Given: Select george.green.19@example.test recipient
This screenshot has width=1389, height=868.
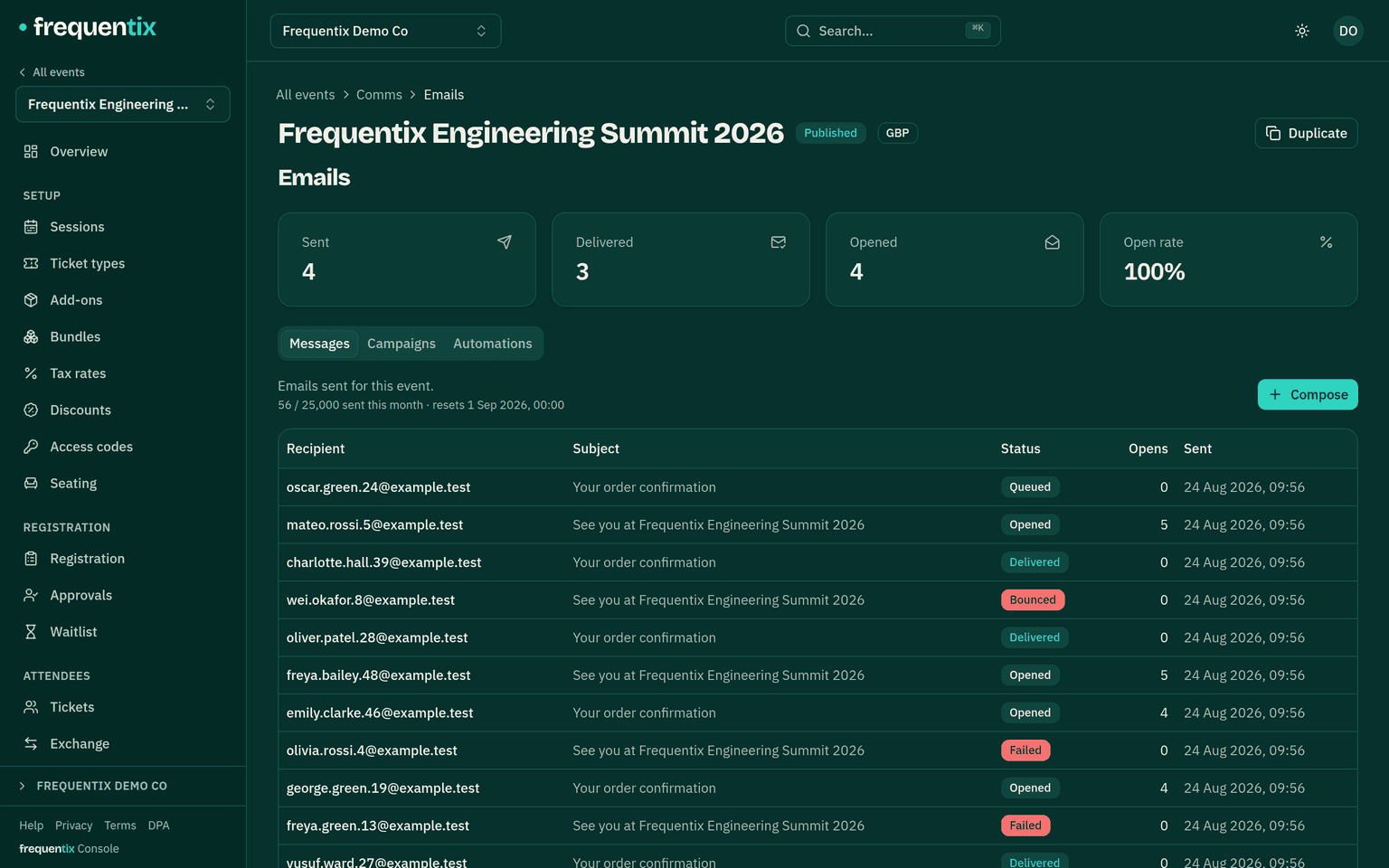Looking at the screenshot, I should 383,788.
